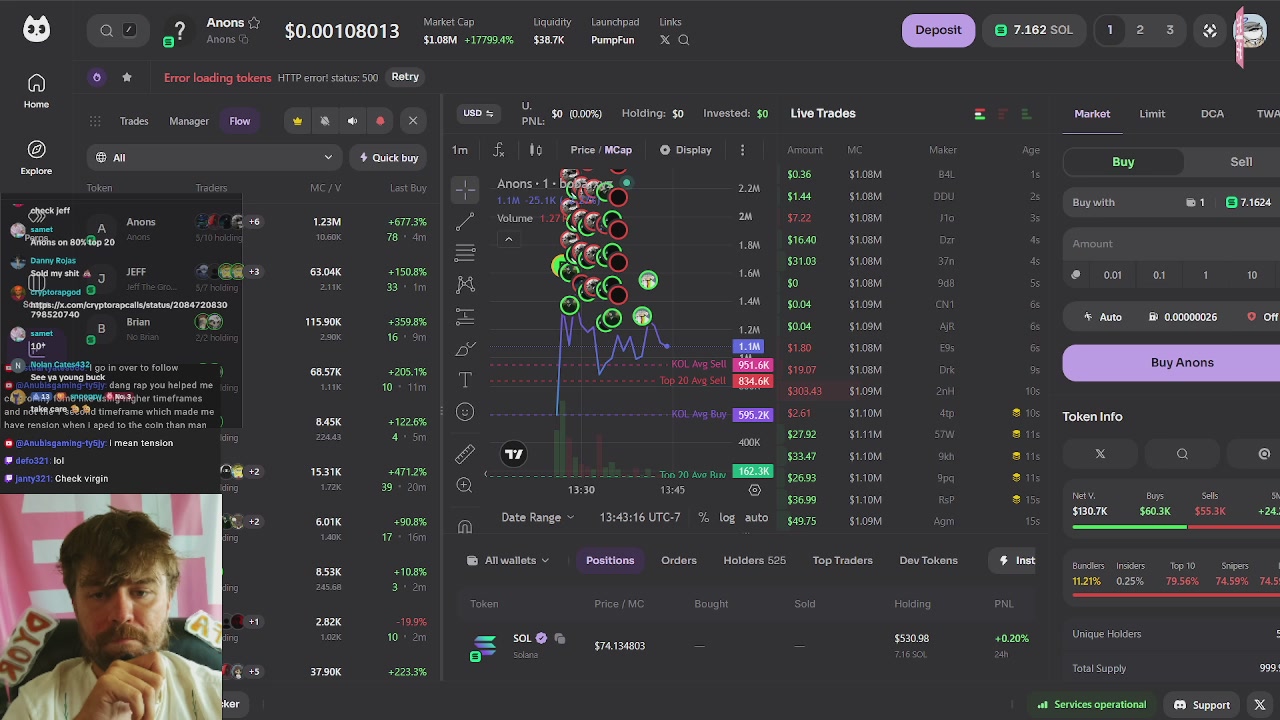Select the Limit order tab

tap(1152, 114)
